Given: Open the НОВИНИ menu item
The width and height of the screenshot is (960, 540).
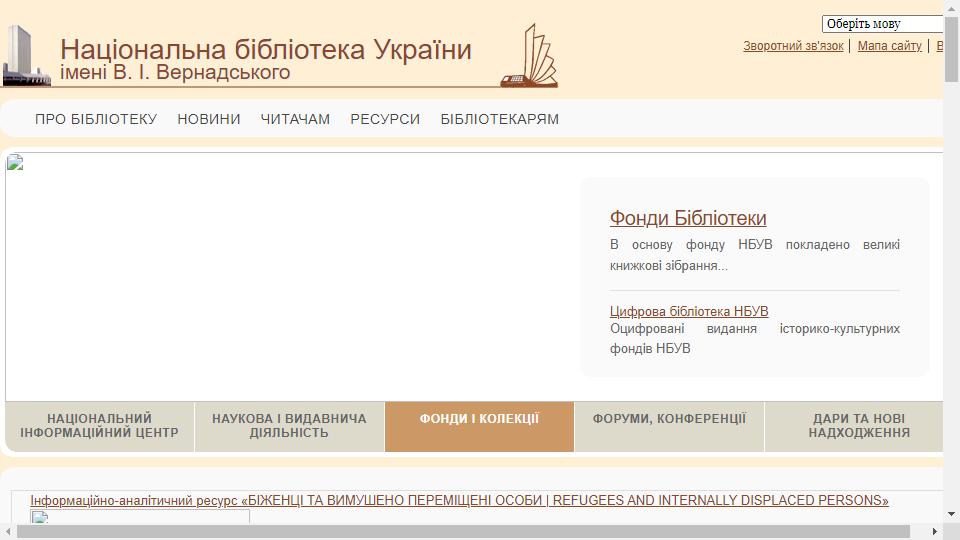Looking at the screenshot, I should click(x=209, y=119).
